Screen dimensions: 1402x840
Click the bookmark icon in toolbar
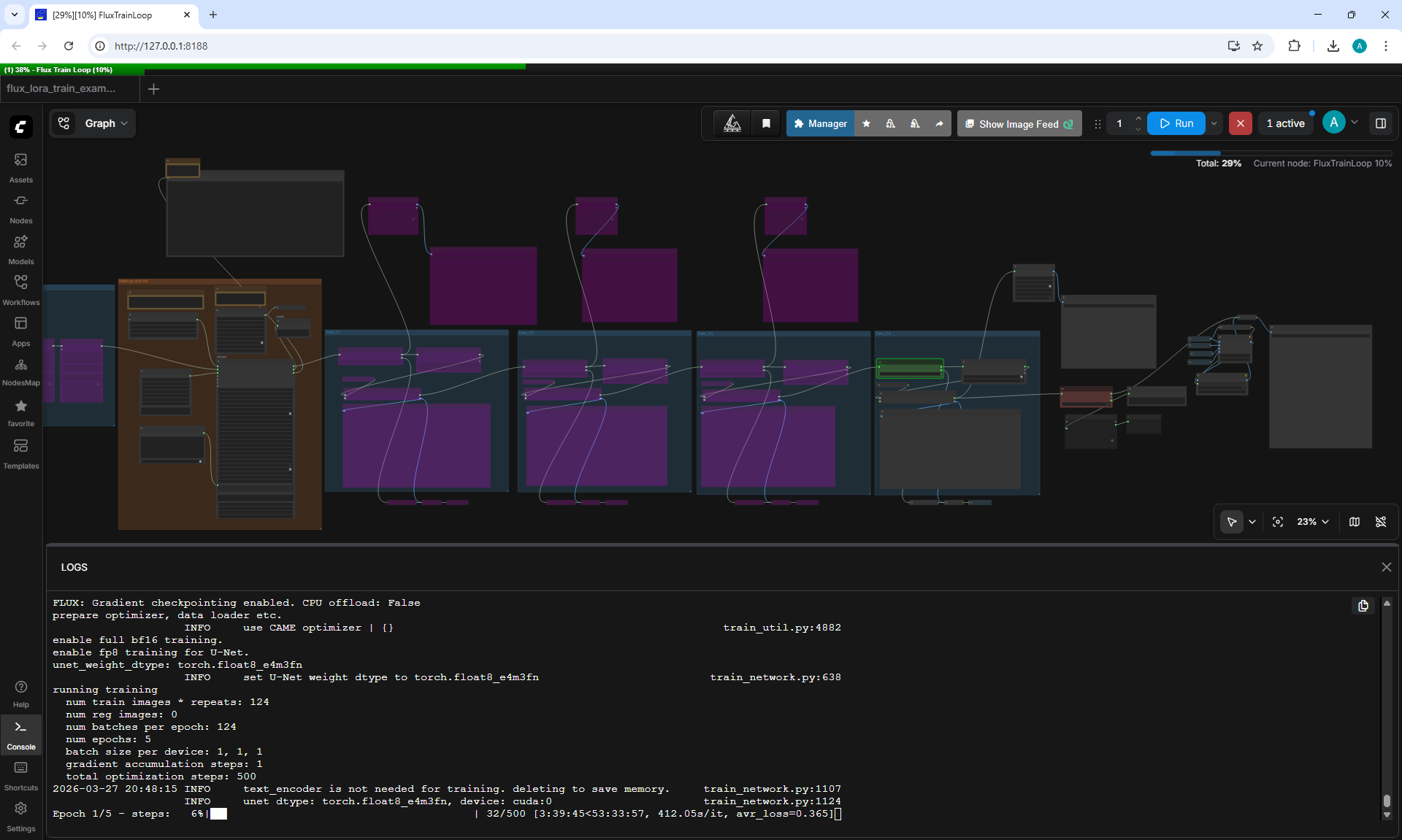tap(766, 123)
